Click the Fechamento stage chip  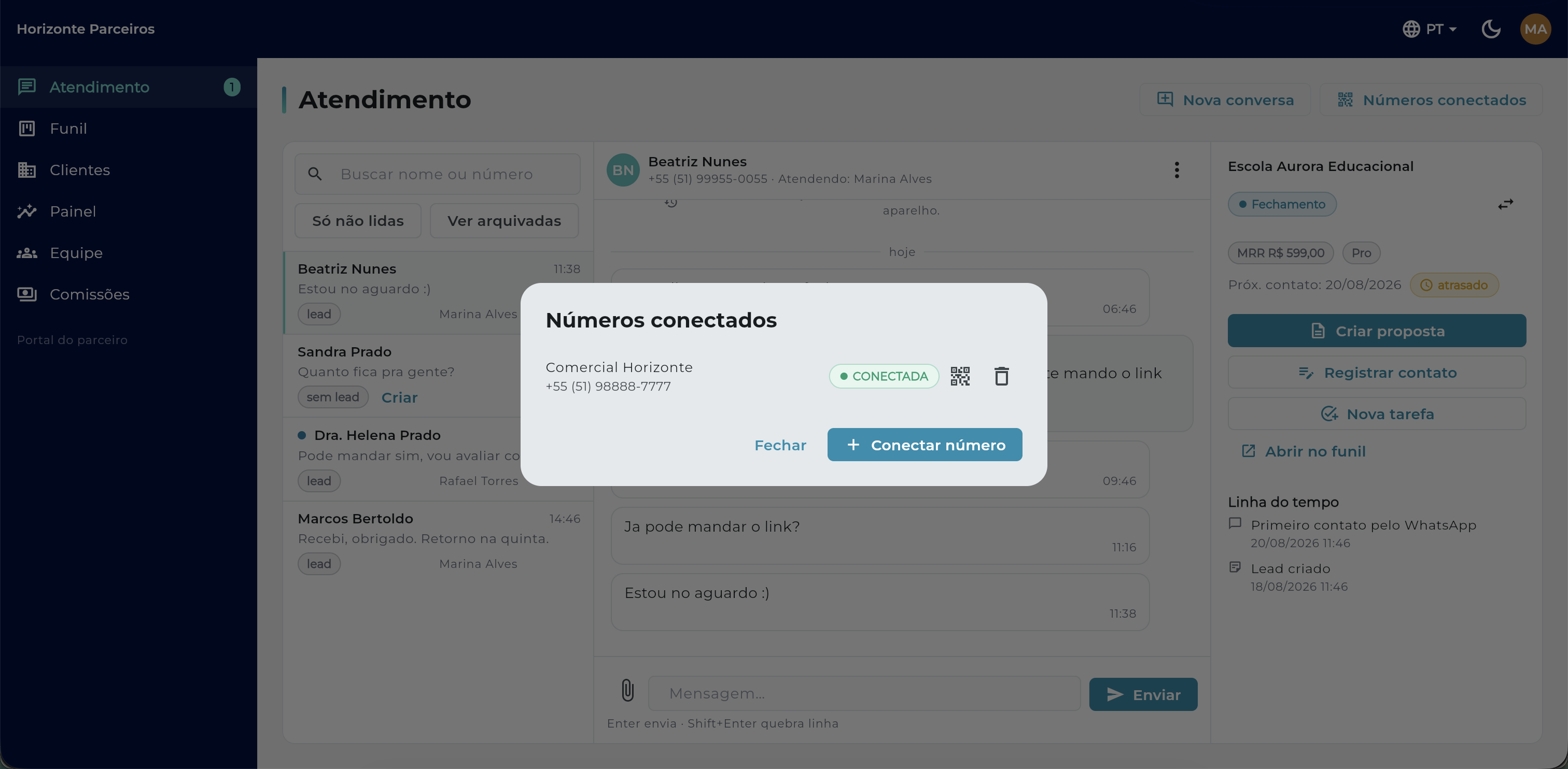pos(1282,204)
